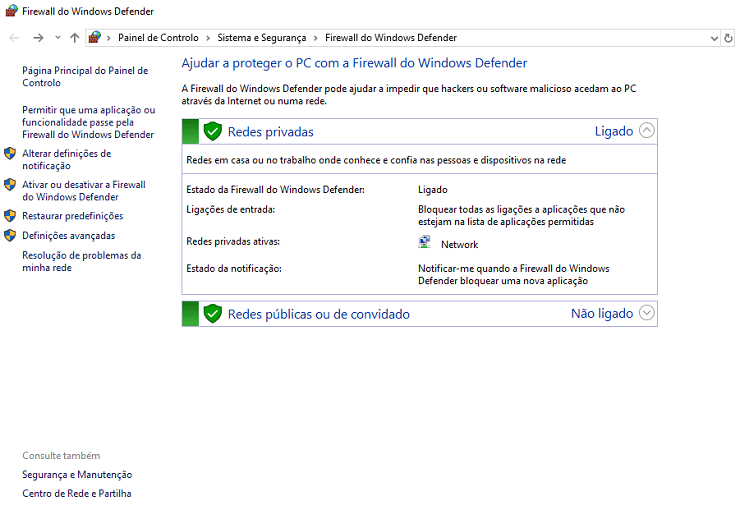Click the Ajudar a proteger o PC heading
Viewport: 740px width, 510px height.
point(354,63)
